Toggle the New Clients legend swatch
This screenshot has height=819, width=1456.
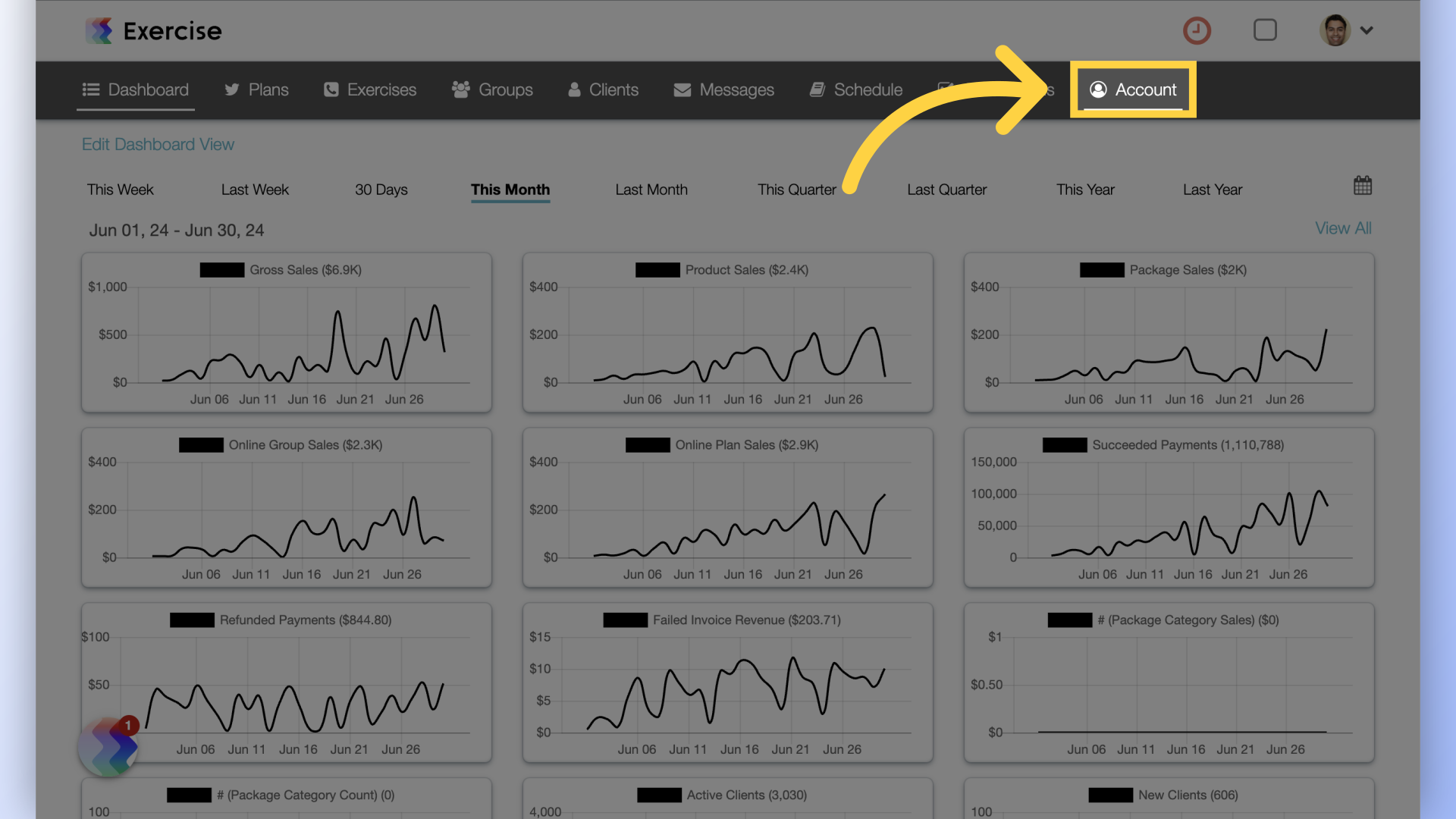(1111, 795)
